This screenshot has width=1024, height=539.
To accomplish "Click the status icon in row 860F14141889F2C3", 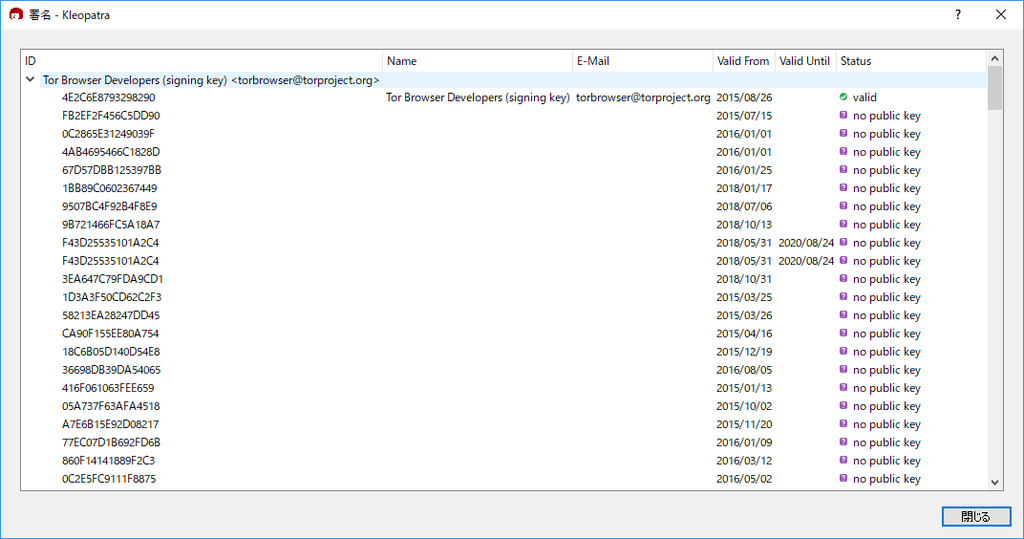I will 843,460.
